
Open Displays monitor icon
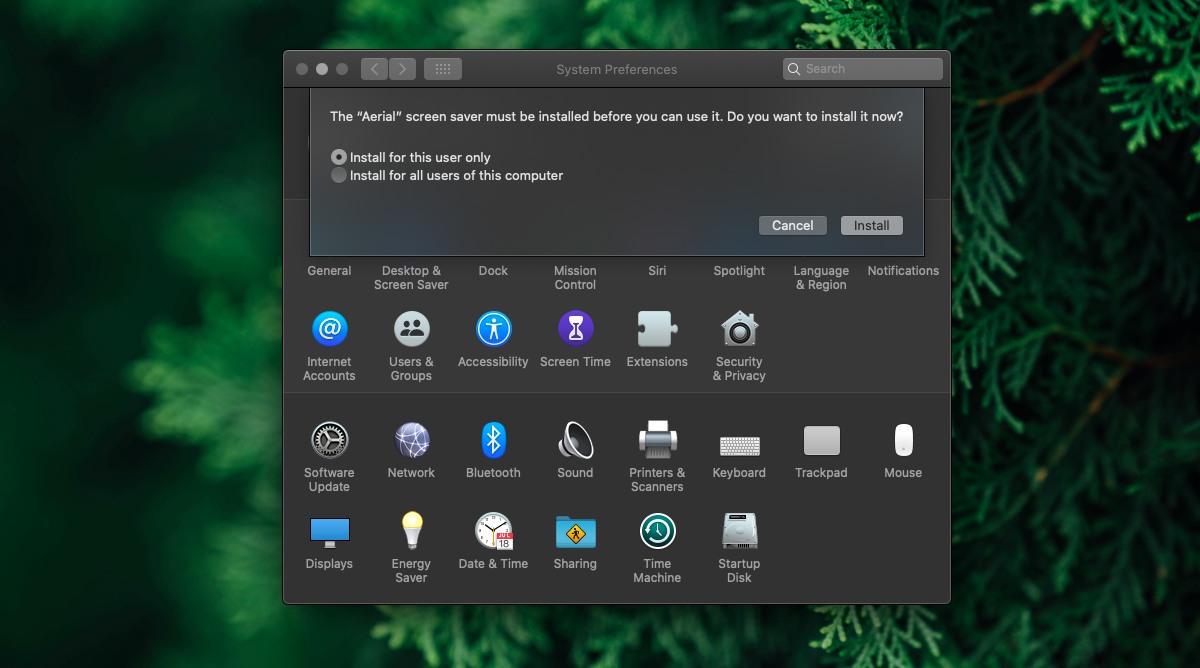point(329,532)
